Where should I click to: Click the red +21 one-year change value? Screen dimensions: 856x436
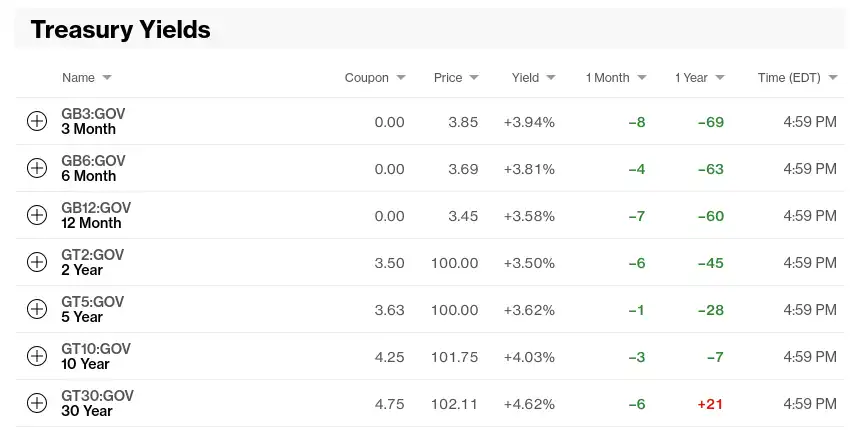710,403
